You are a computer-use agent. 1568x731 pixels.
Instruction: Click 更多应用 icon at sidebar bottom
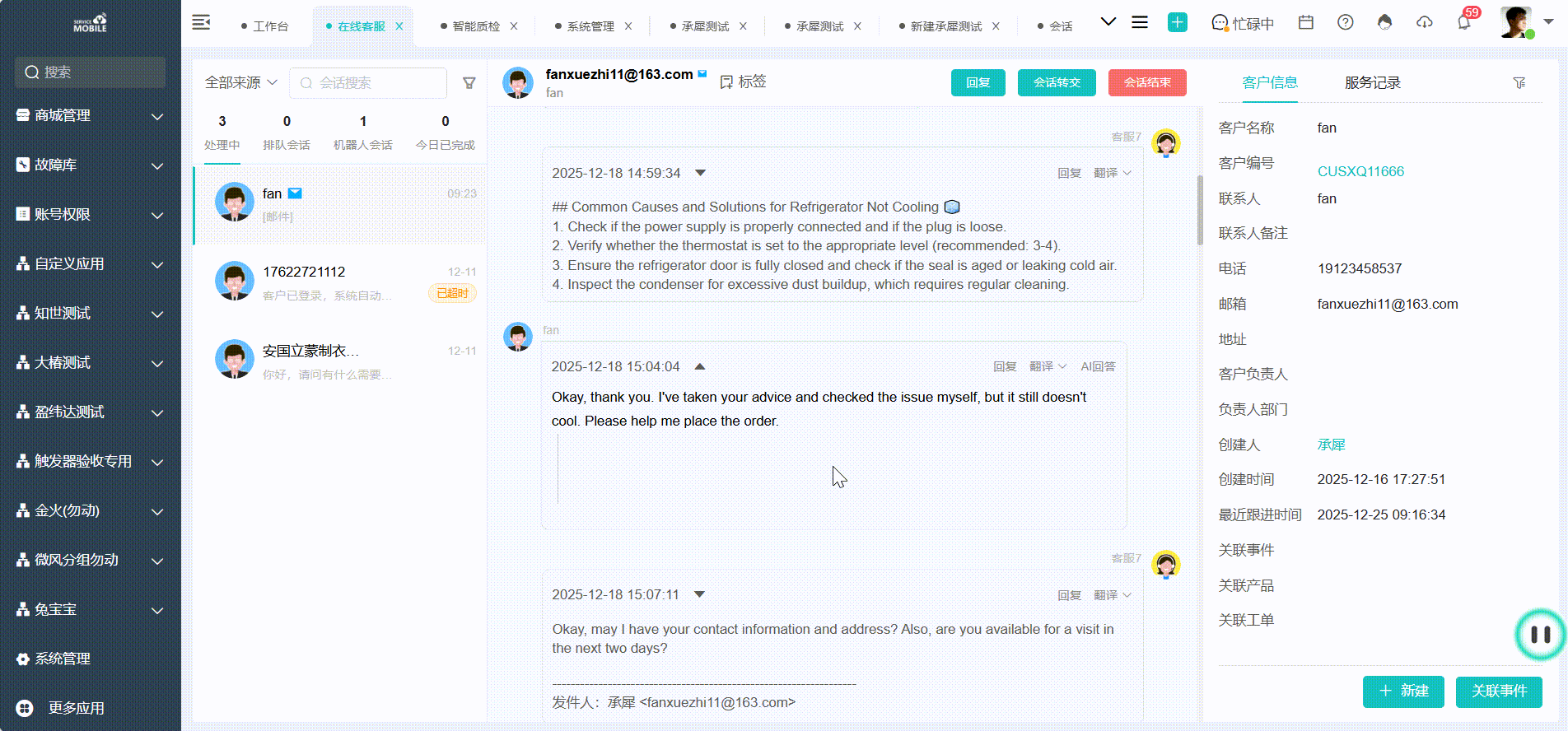click(25, 708)
